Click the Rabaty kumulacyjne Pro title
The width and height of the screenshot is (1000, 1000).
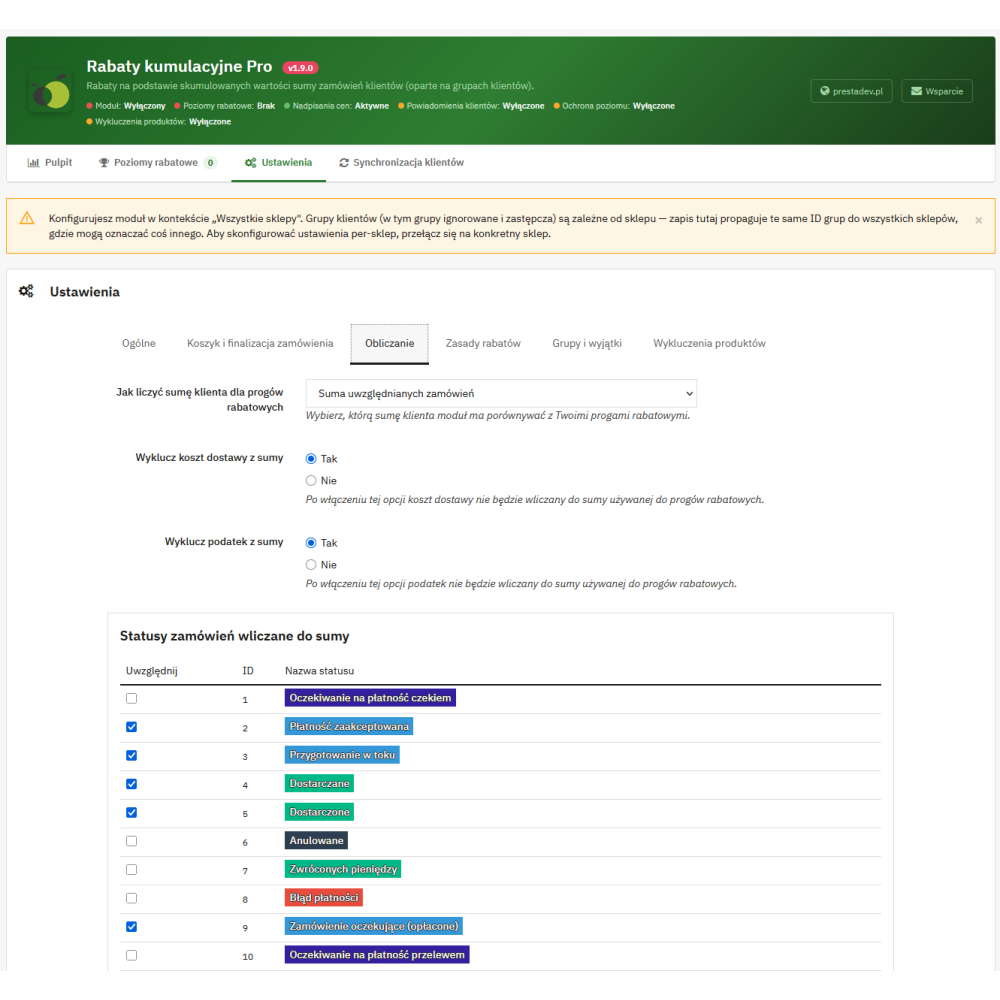(x=179, y=66)
